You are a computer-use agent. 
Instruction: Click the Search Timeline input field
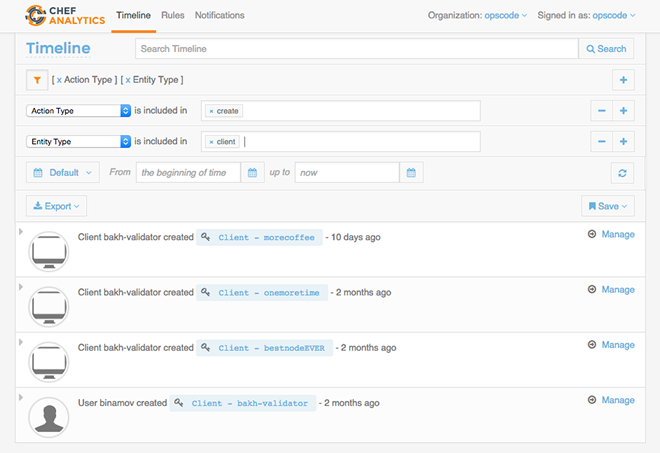coord(356,49)
